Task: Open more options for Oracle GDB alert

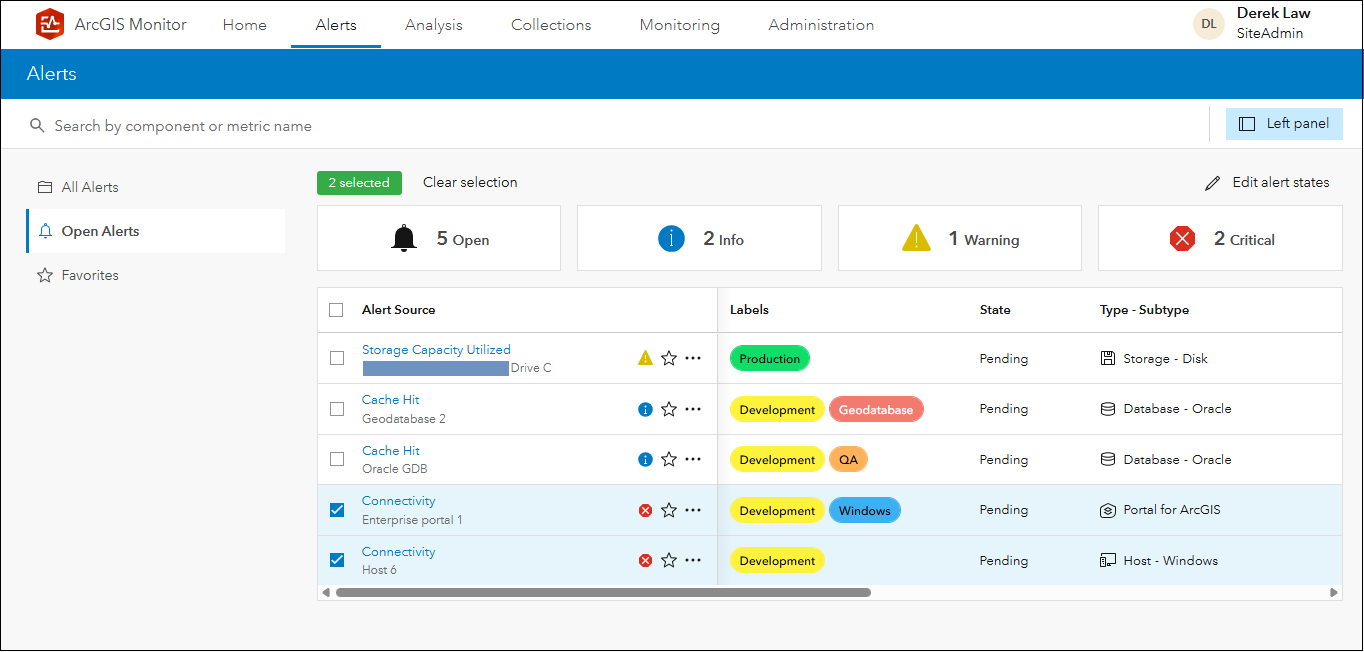Action: (x=693, y=460)
